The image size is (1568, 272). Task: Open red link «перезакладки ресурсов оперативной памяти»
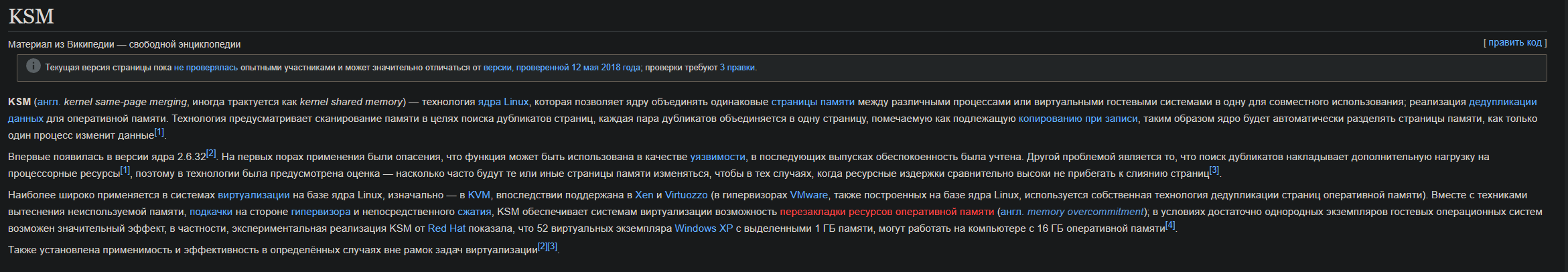coord(887,212)
